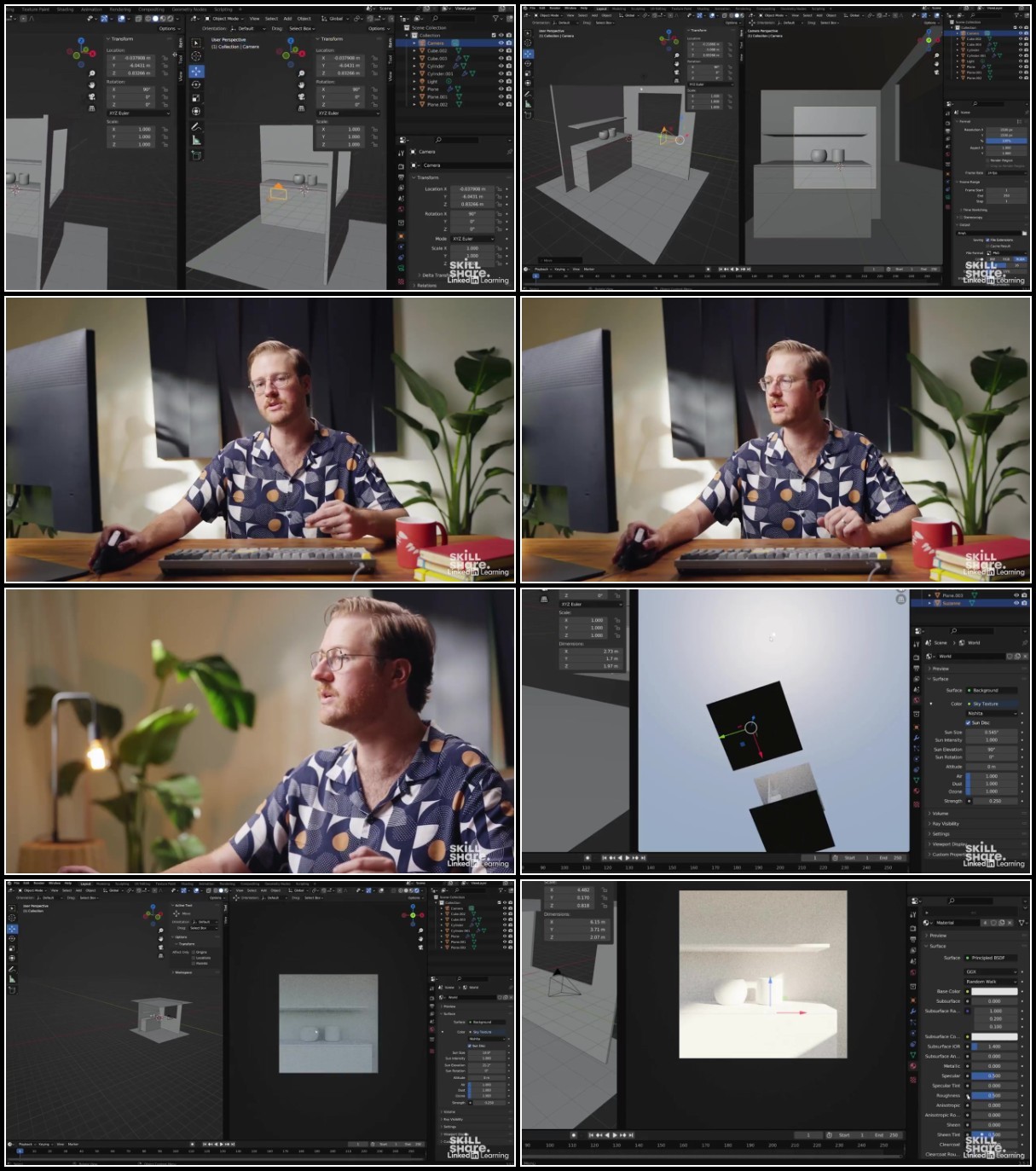This screenshot has width=1036, height=1171.
Task: Switch to the Compositing workspace tab
Action: click(x=151, y=9)
